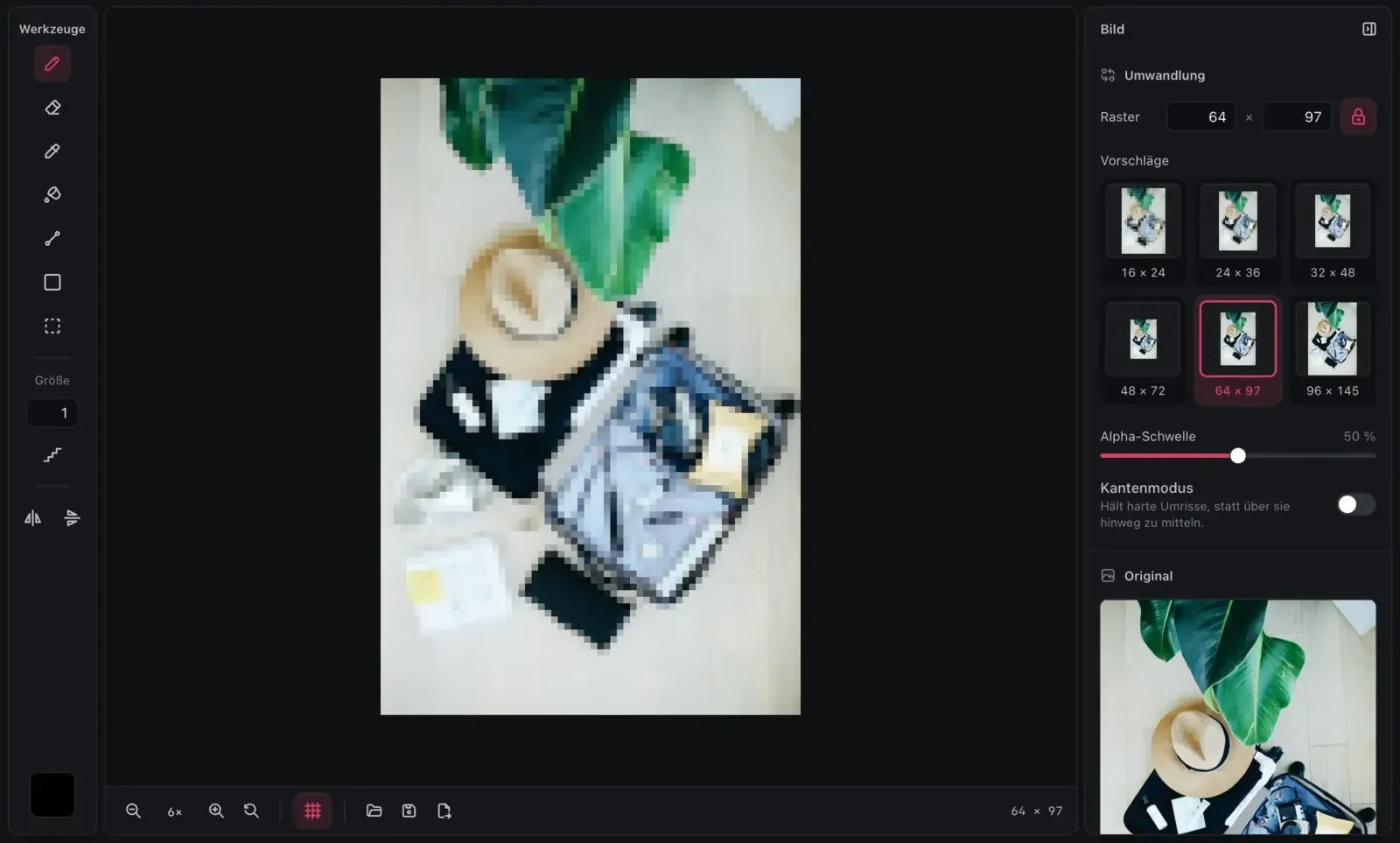Collapse the Bild side panel
Viewport: 1400px width, 843px height.
pos(1369,29)
